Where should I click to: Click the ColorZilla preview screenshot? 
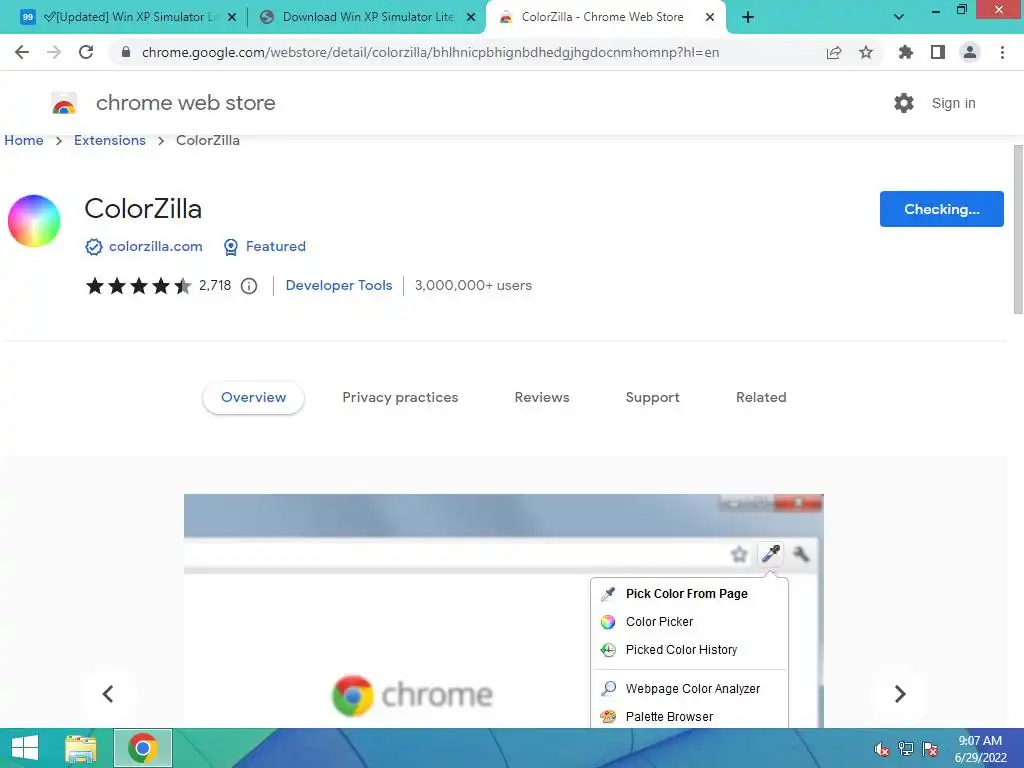tap(504, 611)
